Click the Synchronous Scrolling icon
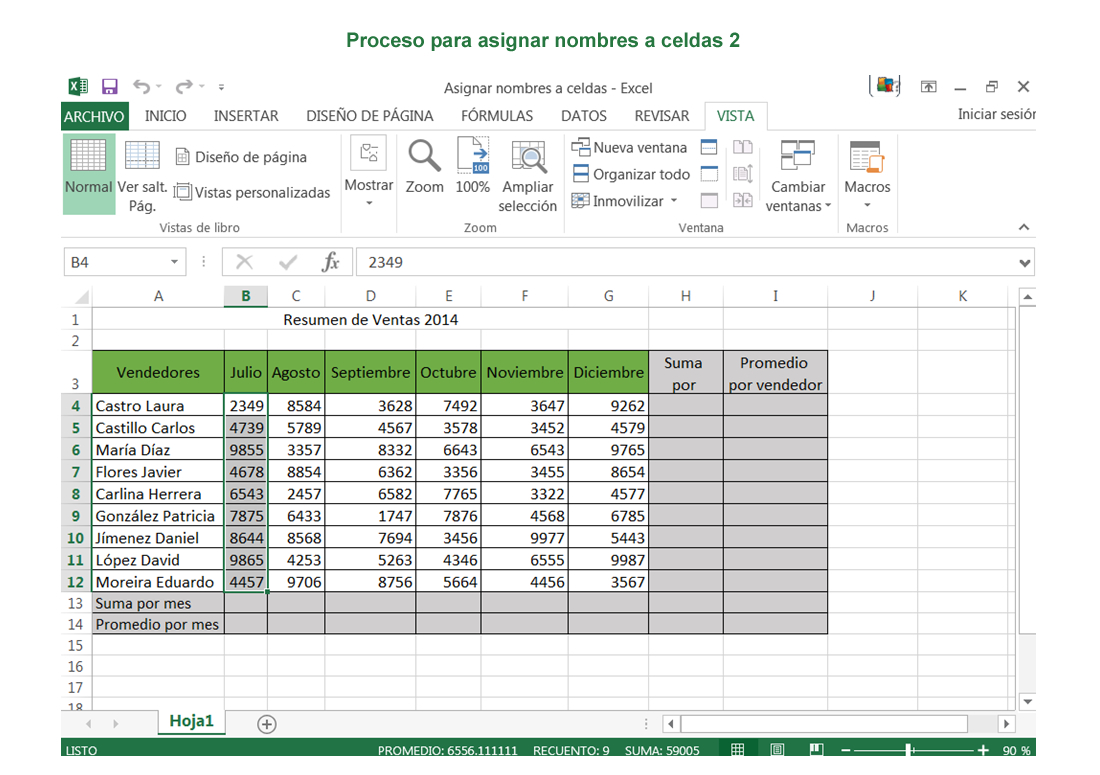The image size is (1100, 775). pos(743,174)
